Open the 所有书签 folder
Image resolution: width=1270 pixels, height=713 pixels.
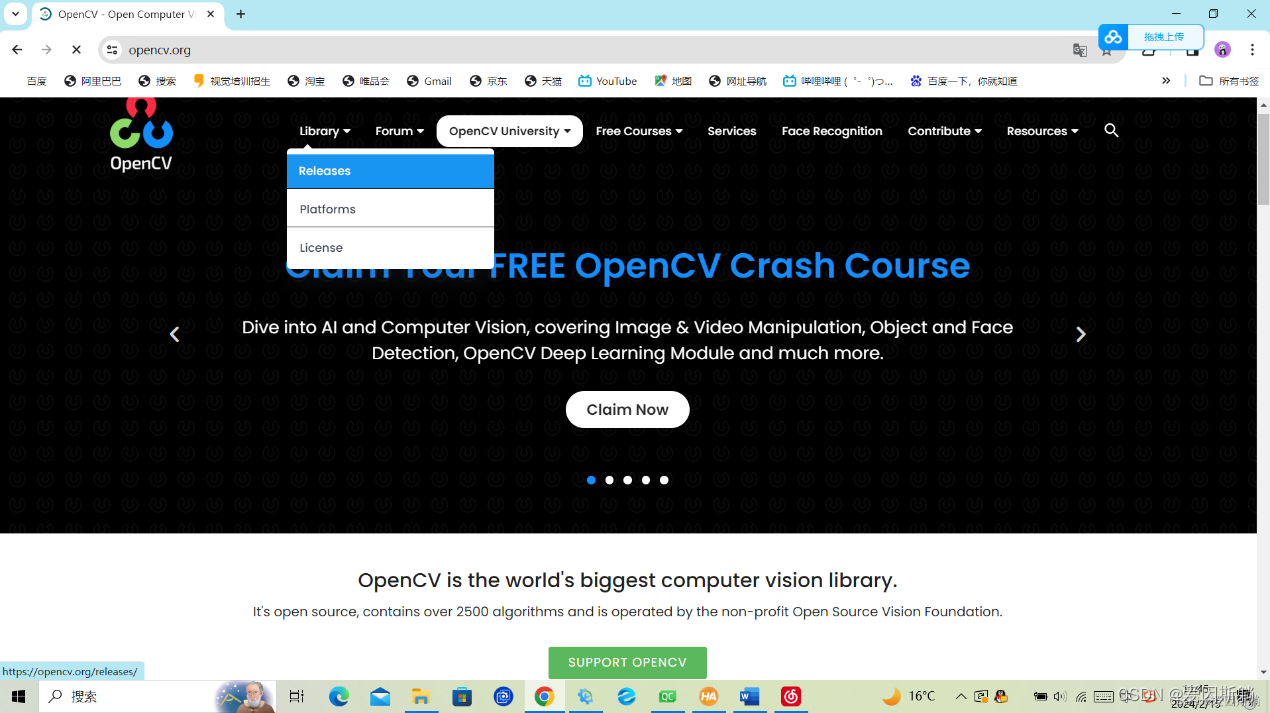[x=1229, y=81]
